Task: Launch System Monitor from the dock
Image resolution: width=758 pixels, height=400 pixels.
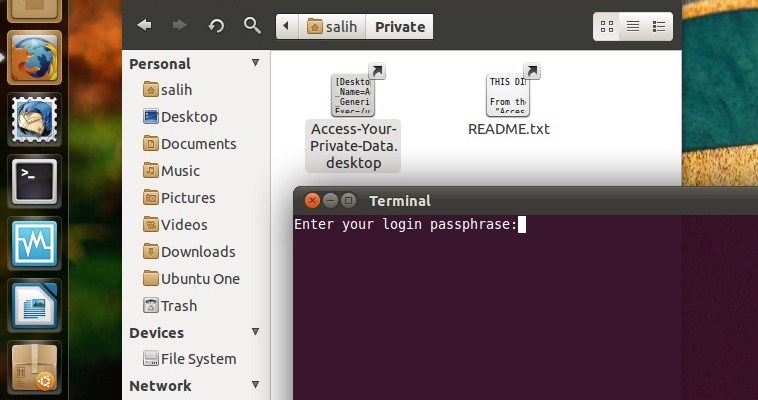Action: tap(34, 243)
